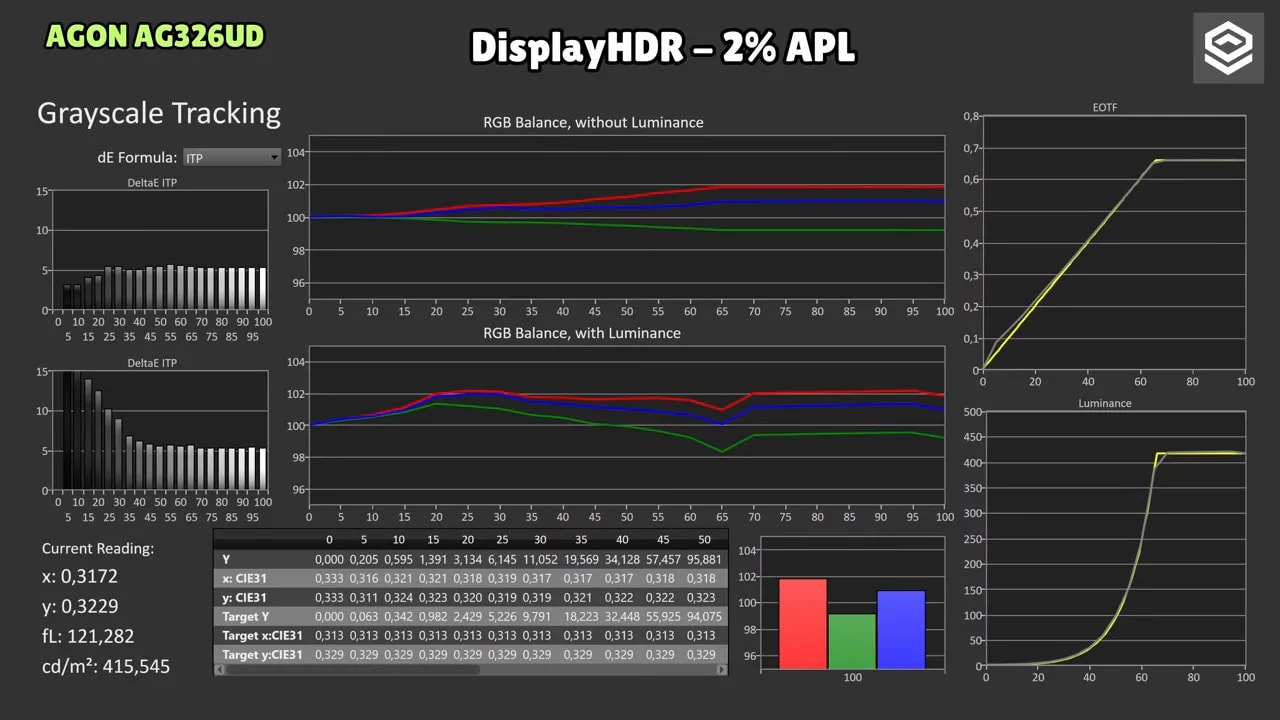Click the Target Y cell '18,223'
The height and width of the screenshot is (720, 1280).
pyautogui.click(x=581, y=617)
